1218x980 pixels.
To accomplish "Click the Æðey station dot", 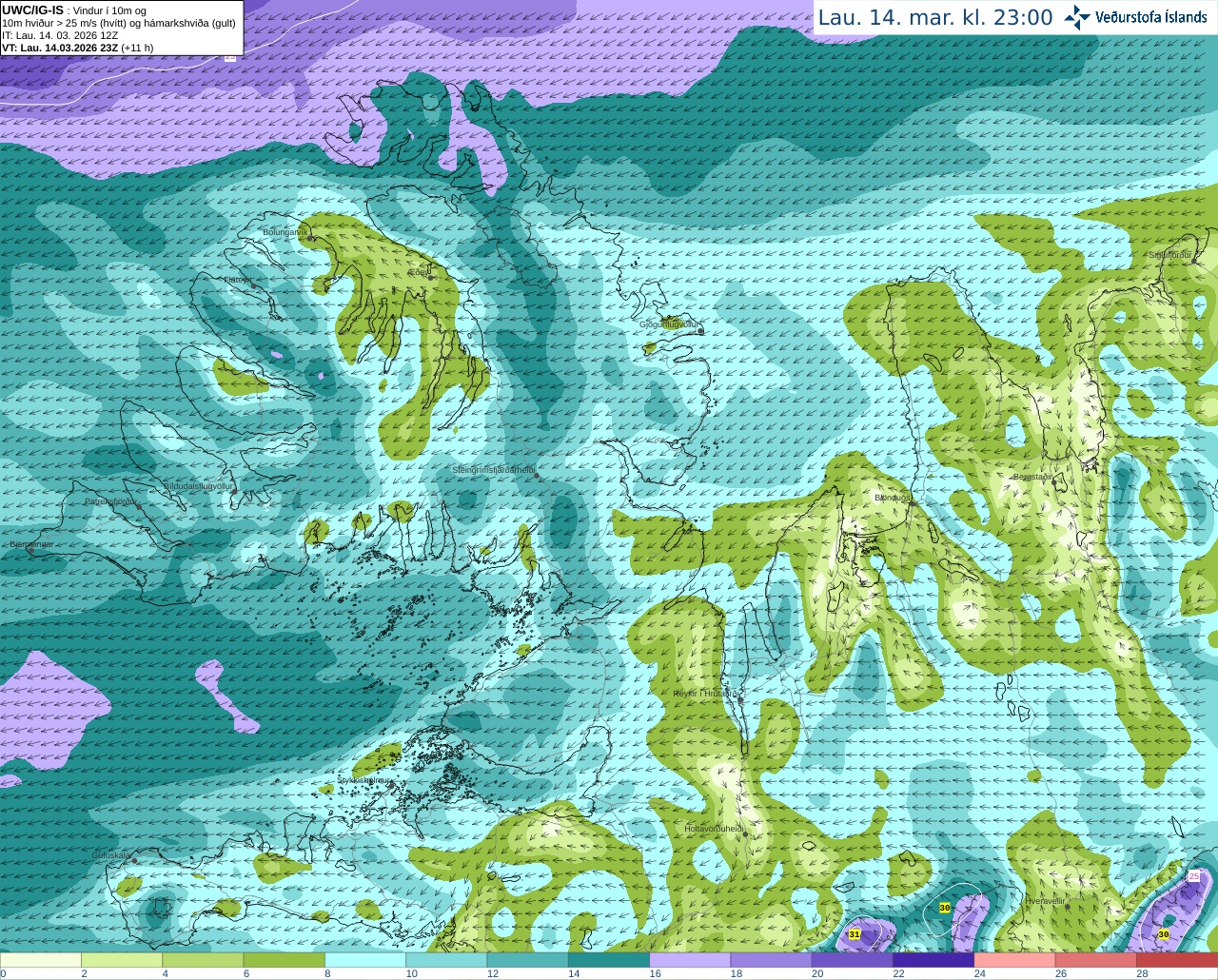I will coord(431,277).
